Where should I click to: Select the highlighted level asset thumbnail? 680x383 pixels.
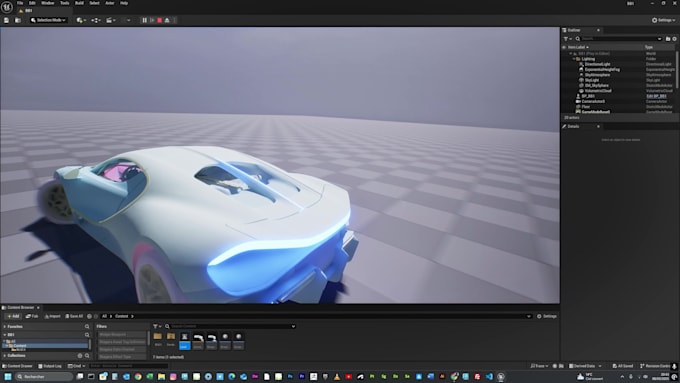[184, 341]
